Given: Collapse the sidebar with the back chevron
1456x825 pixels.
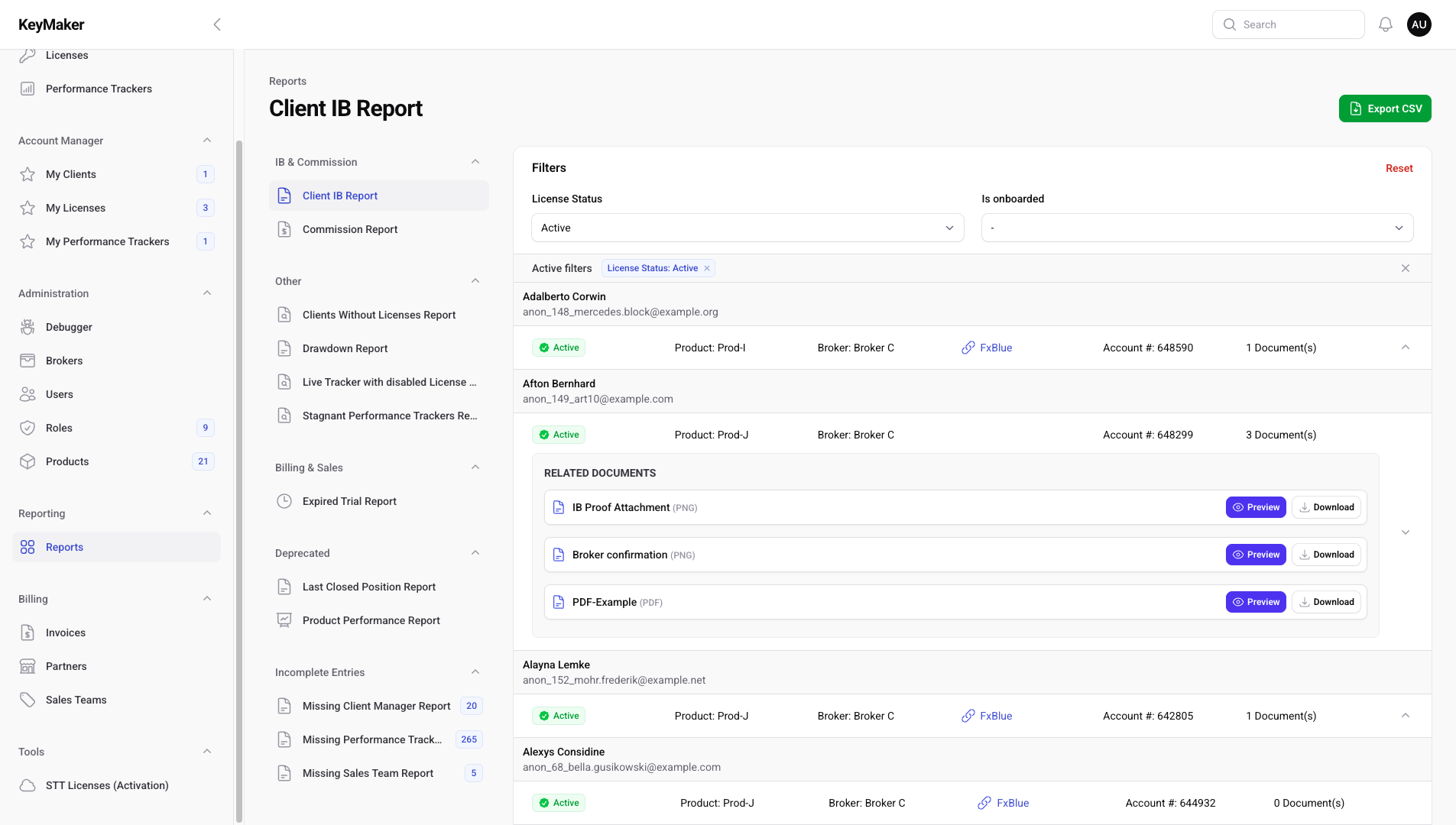Looking at the screenshot, I should [217, 24].
